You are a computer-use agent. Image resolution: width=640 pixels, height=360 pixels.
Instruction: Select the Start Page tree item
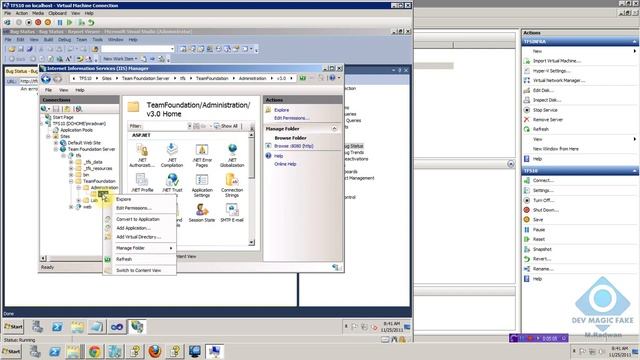(63, 117)
